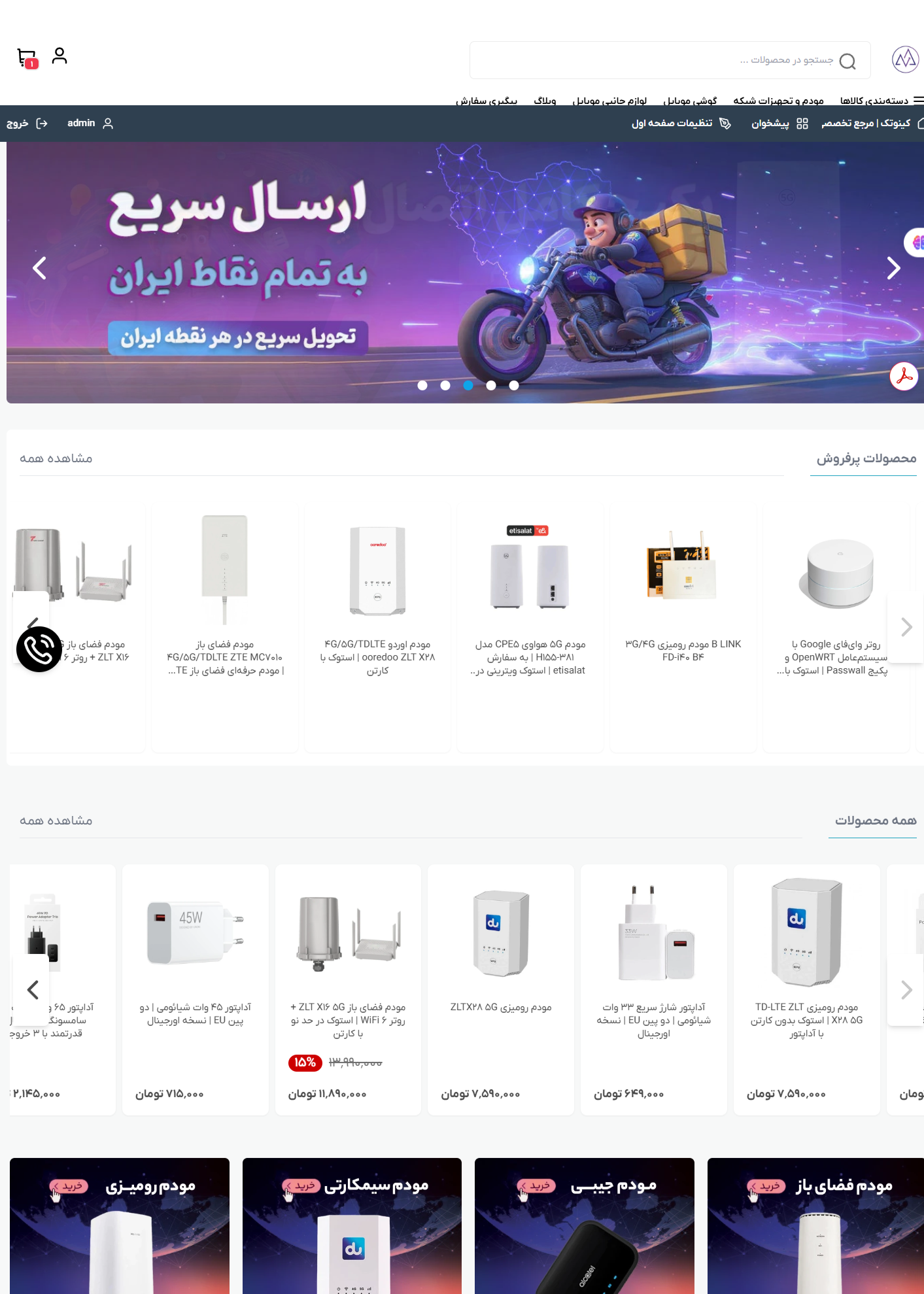Open the shopping cart icon
924x1294 pixels.
click(x=27, y=58)
